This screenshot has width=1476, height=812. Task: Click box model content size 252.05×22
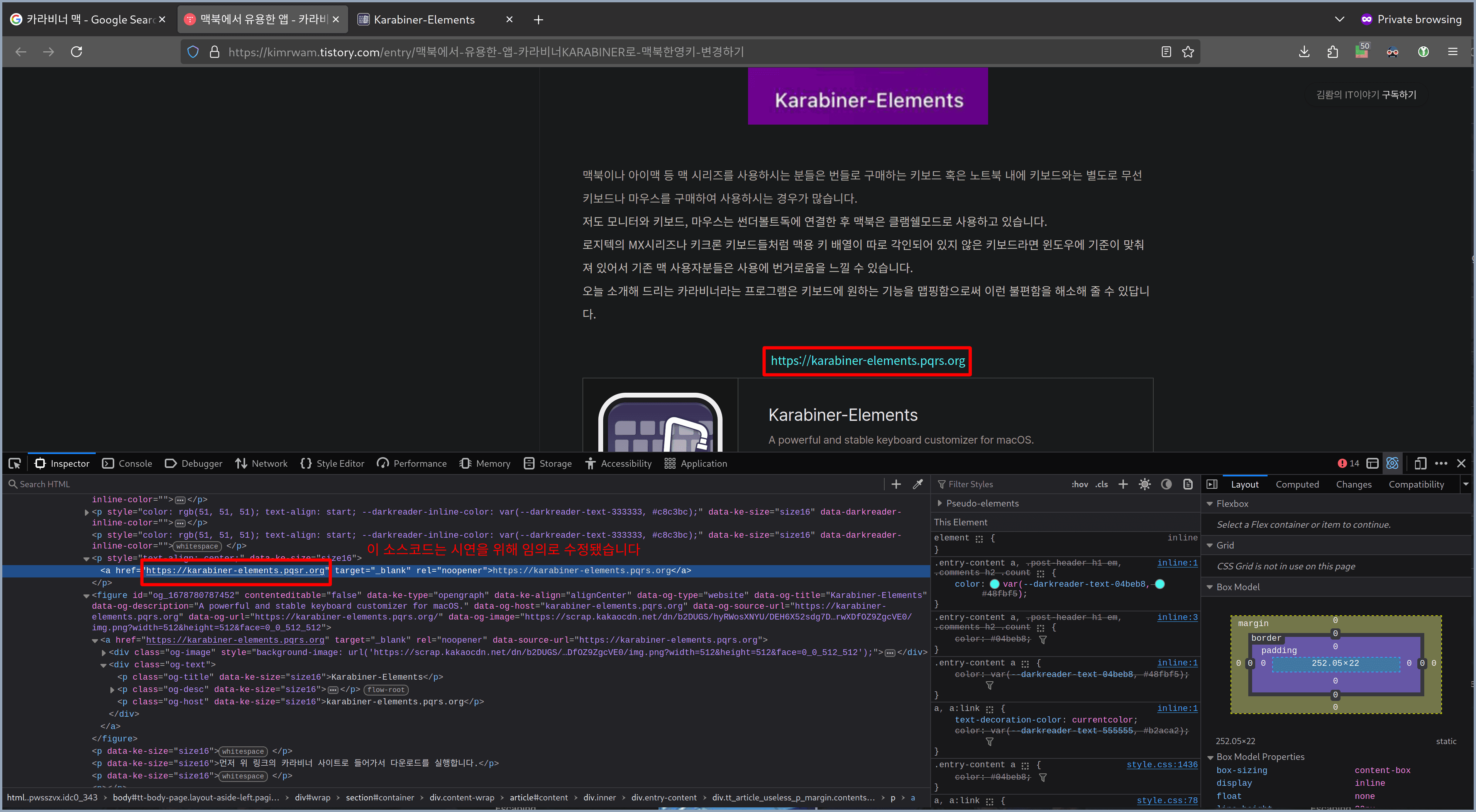click(1335, 663)
